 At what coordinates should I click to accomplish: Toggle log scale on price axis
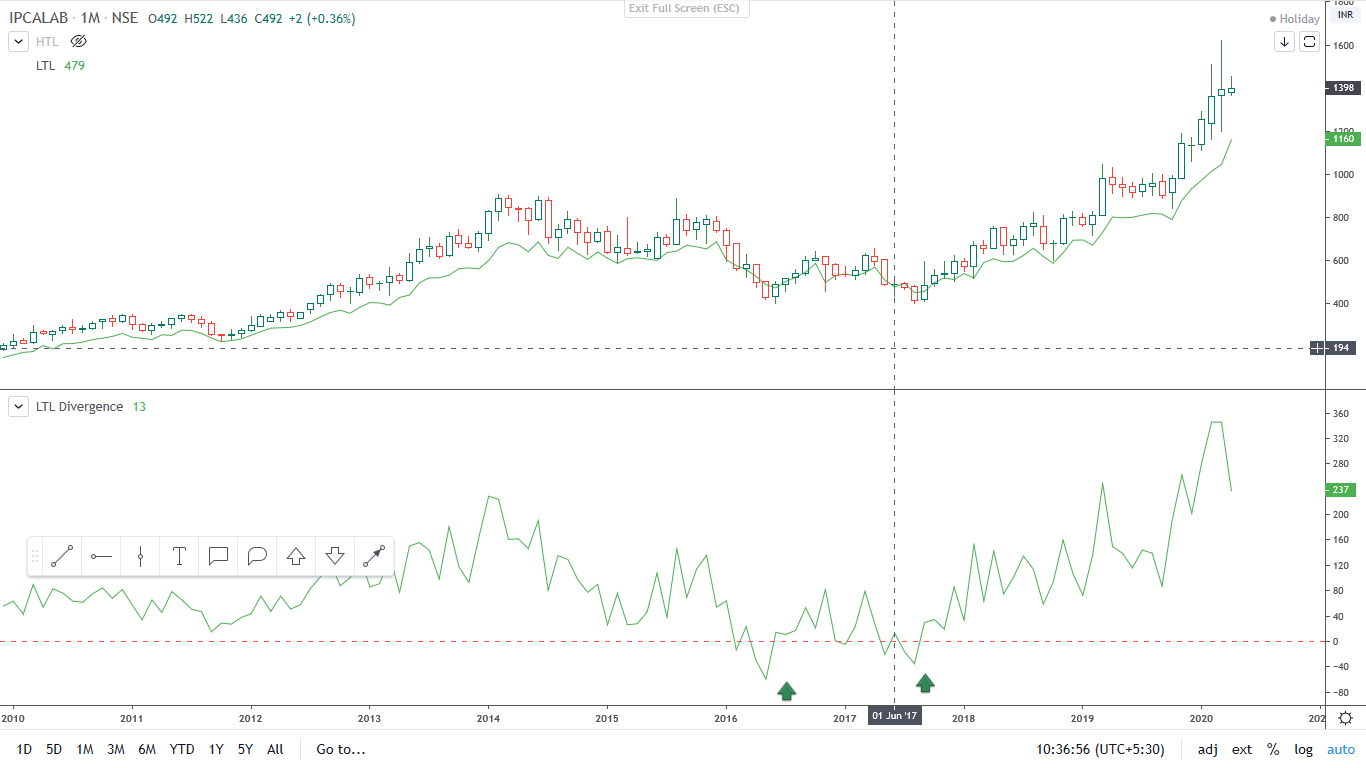(1303, 749)
